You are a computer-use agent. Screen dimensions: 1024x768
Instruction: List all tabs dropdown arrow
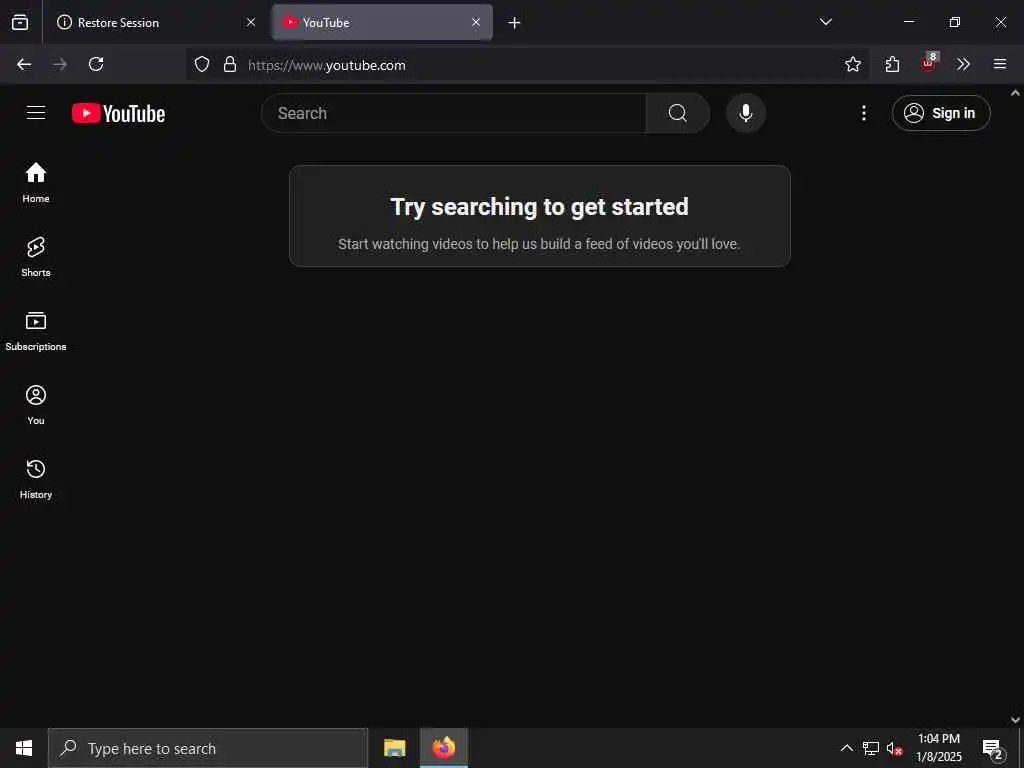point(825,22)
